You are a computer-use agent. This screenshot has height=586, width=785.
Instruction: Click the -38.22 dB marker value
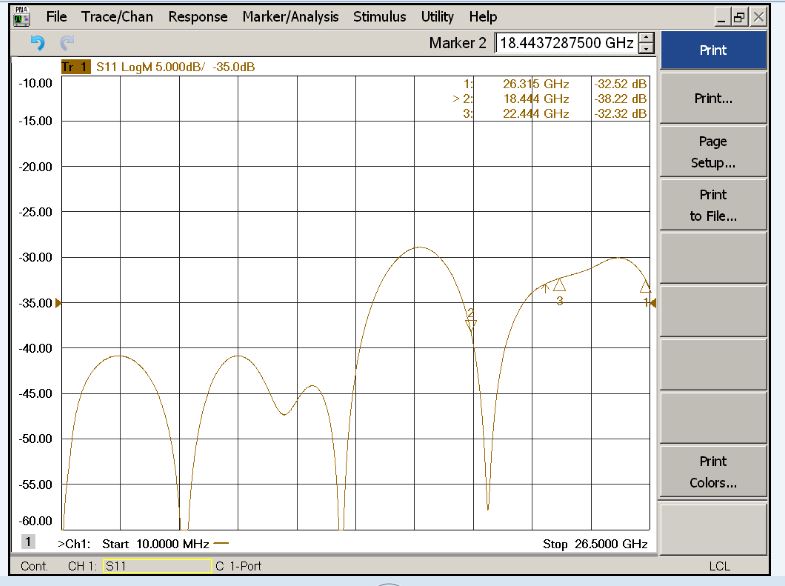pos(620,99)
